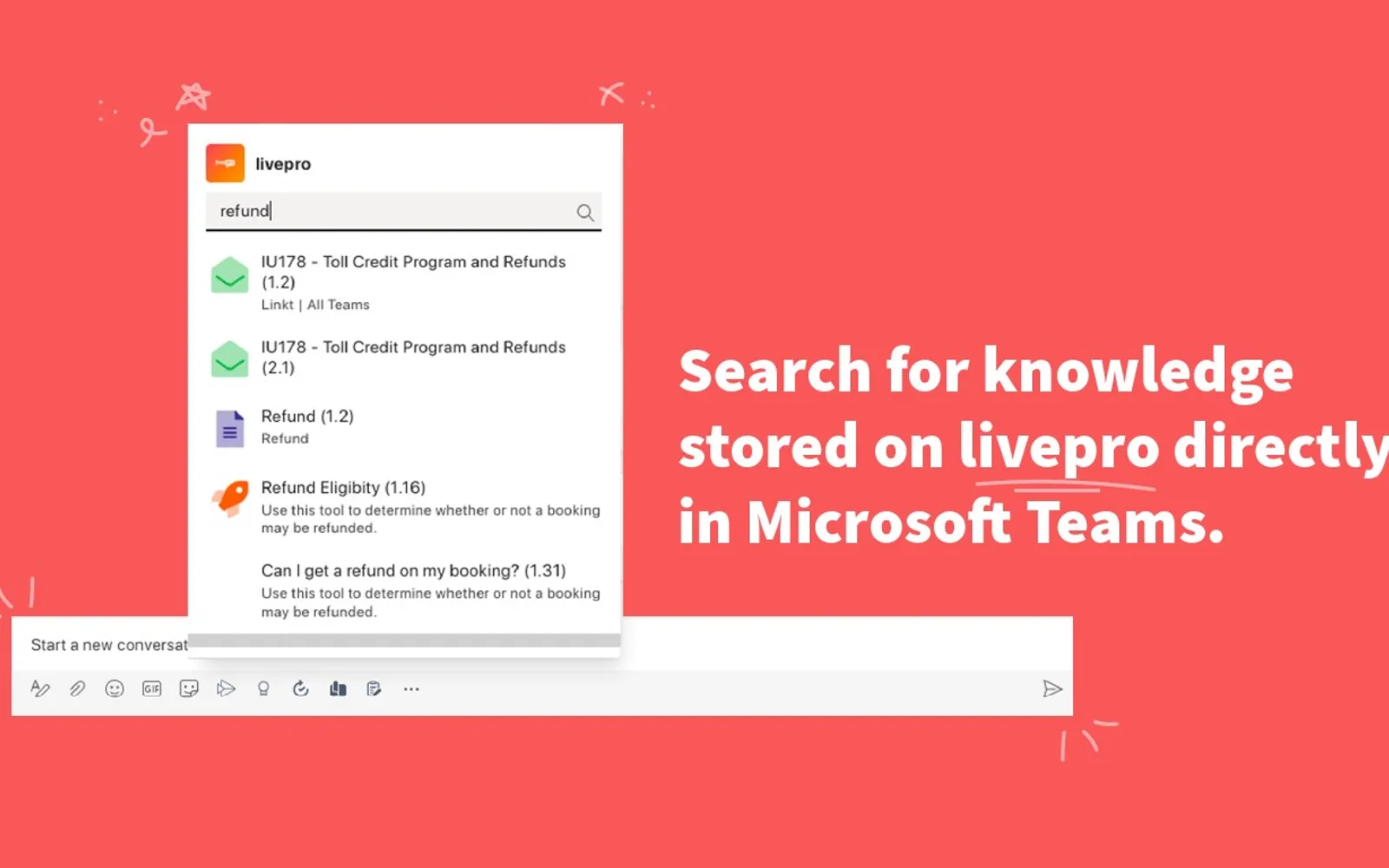Click green envelope icon for IU178 (1.2)
Viewport: 1389px width, 868px height.
tap(230, 275)
